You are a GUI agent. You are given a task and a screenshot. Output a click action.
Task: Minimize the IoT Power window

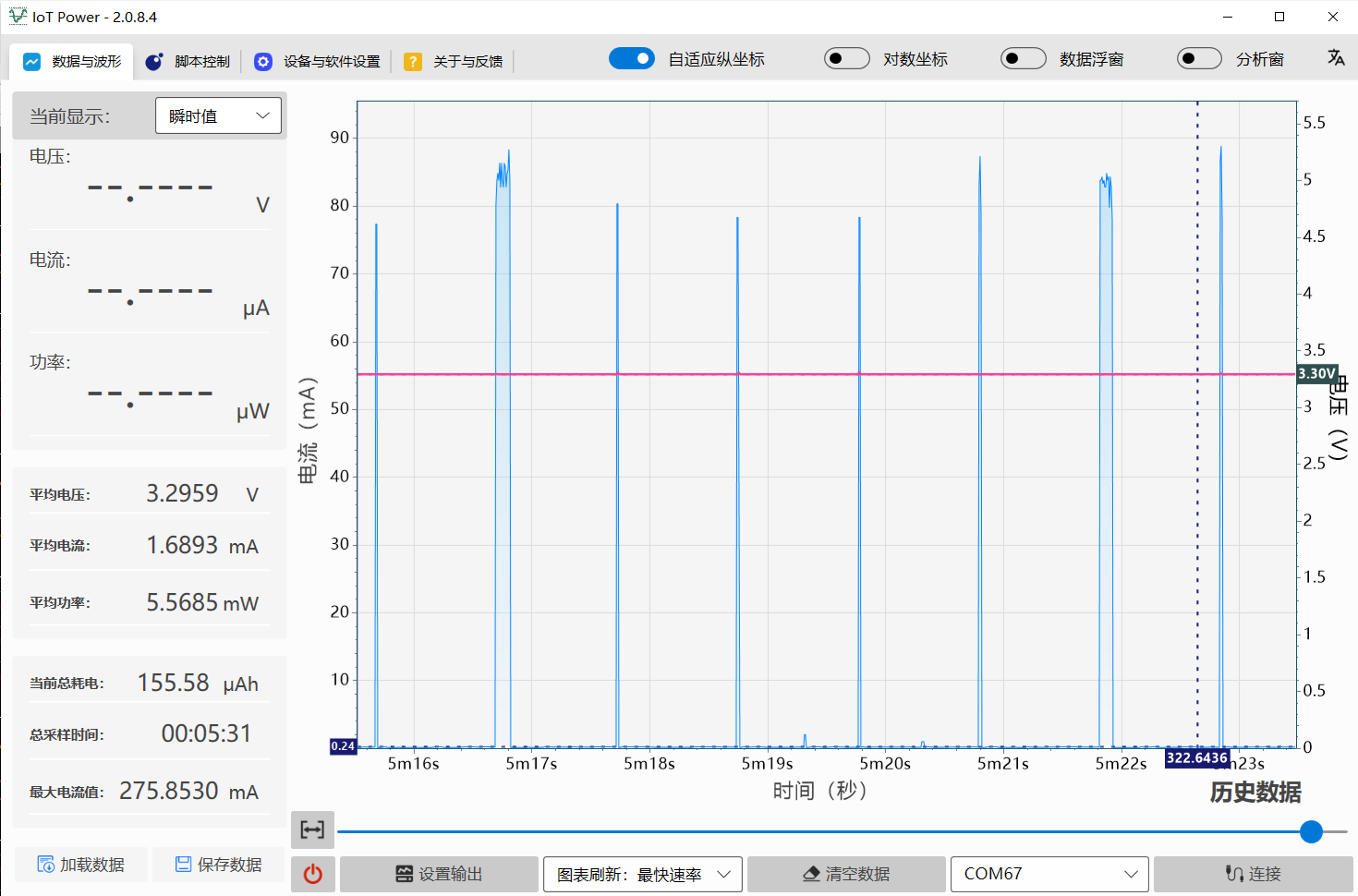click(1228, 17)
